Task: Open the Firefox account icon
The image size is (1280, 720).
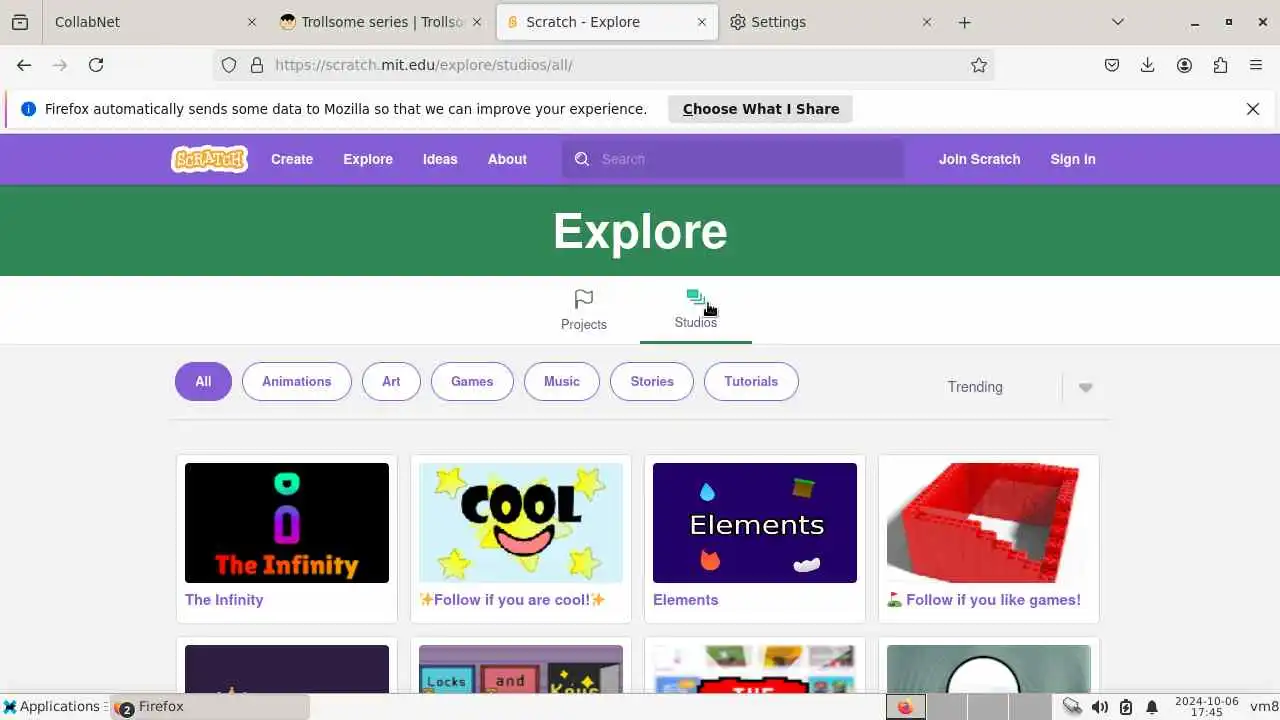Action: coord(1184,65)
